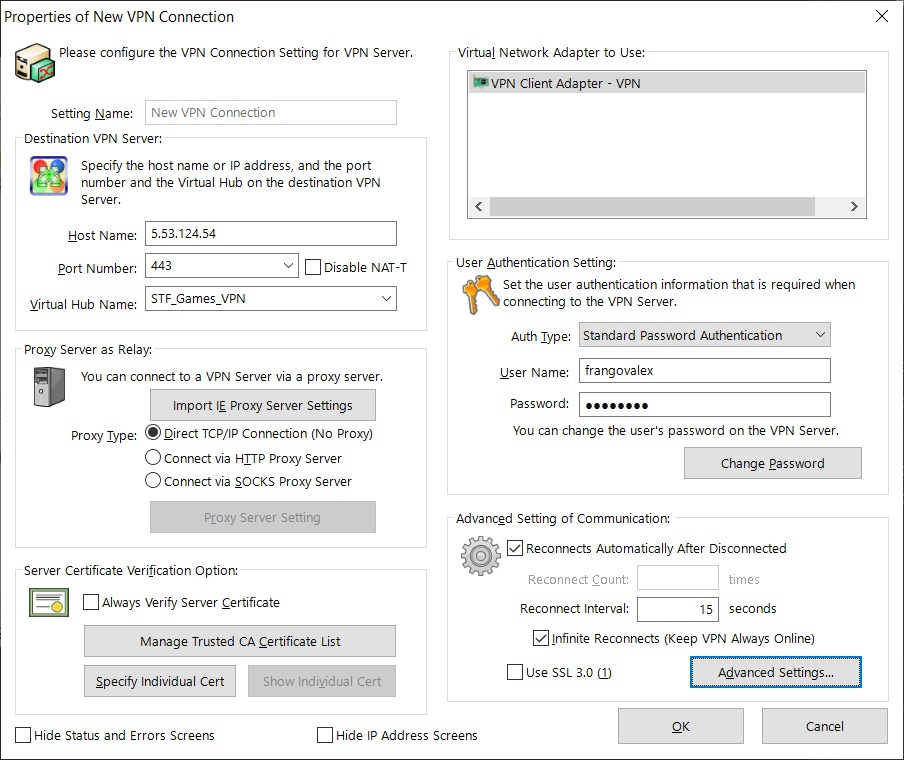Choose Connect via SOCKS Proxy Server
Image resolution: width=904 pixels, height=760 pixels.
pyautogui.click(x=153, y=481)
